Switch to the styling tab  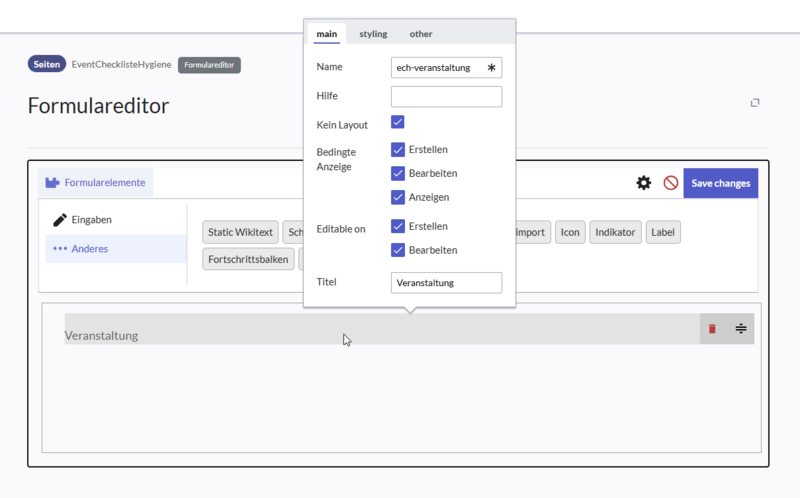tap(373, 34)
